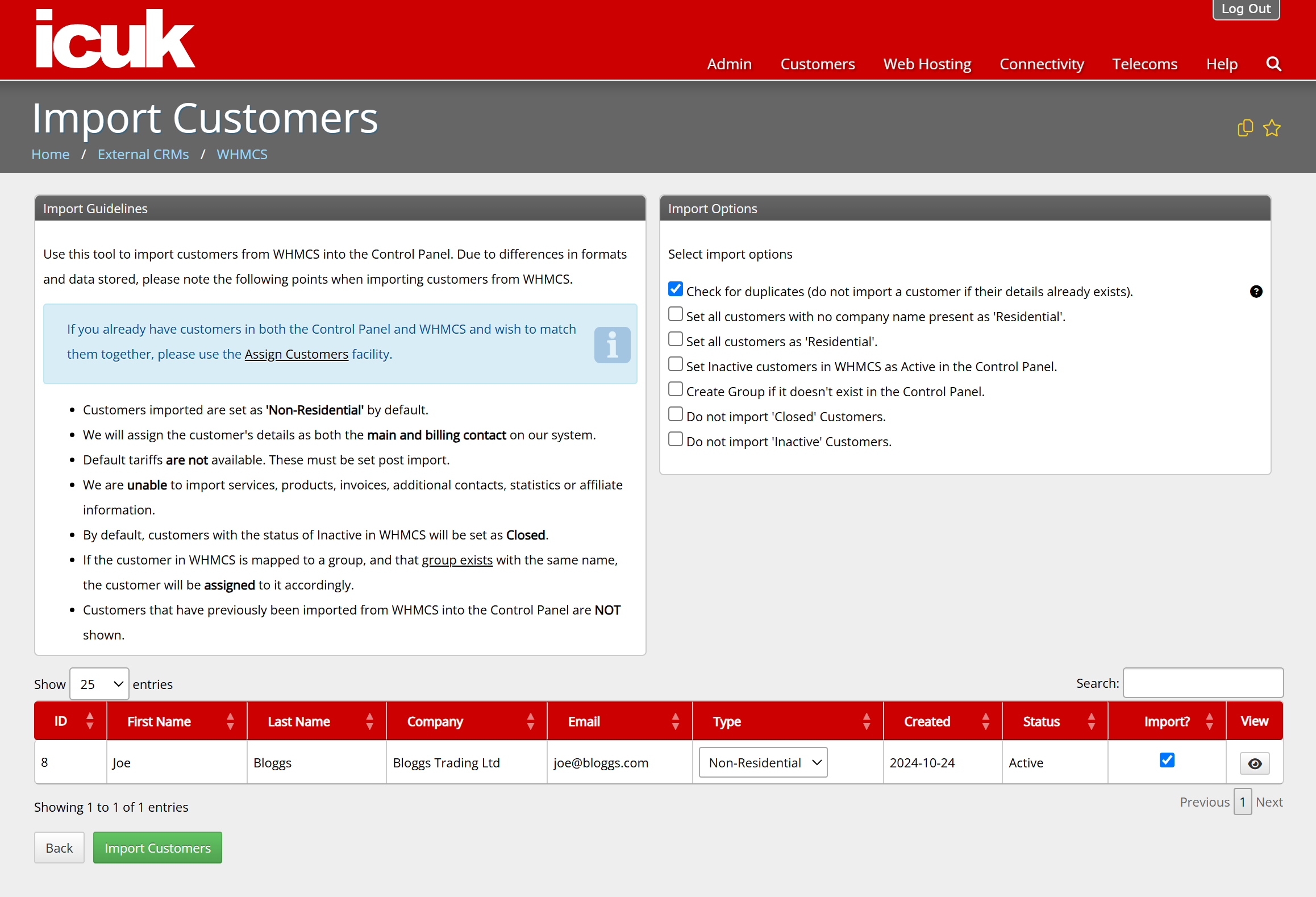
Task: Sort table by Status column
Action: (1055, 721)
